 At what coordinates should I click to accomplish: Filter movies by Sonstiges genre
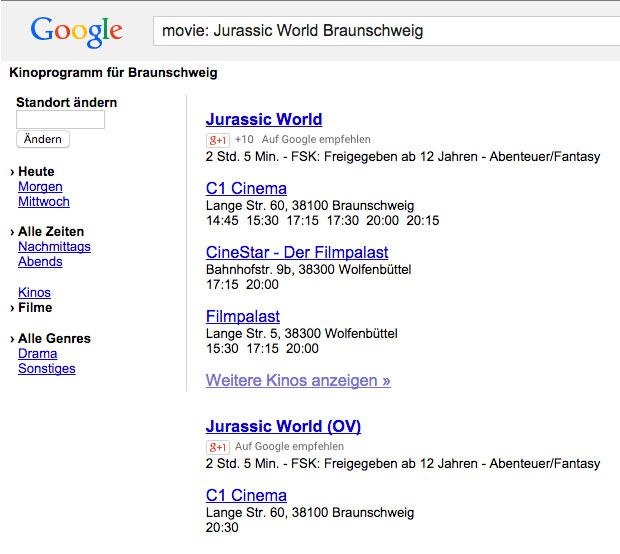(47, 369)
